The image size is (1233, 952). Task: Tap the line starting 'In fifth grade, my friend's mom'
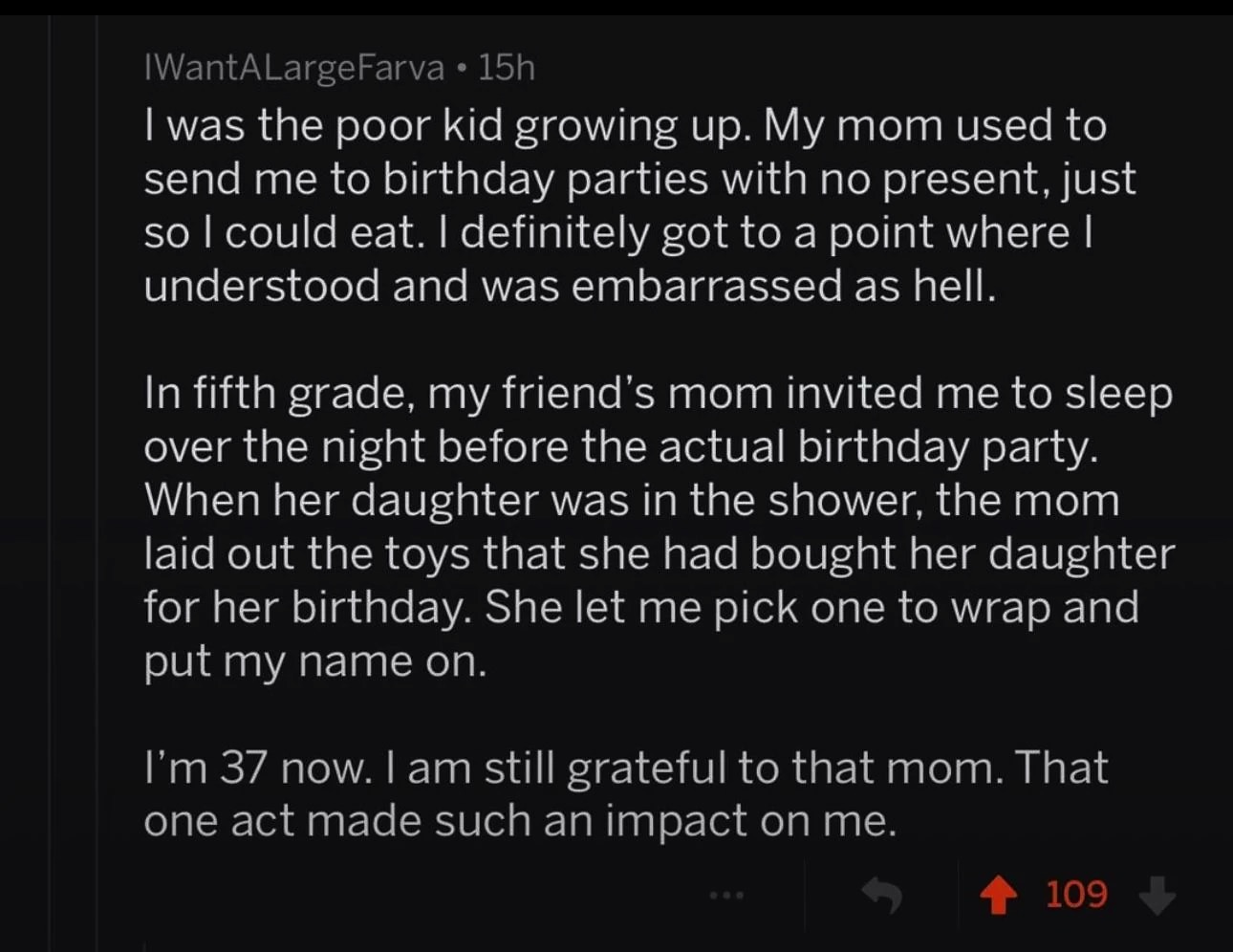[659, 394]
